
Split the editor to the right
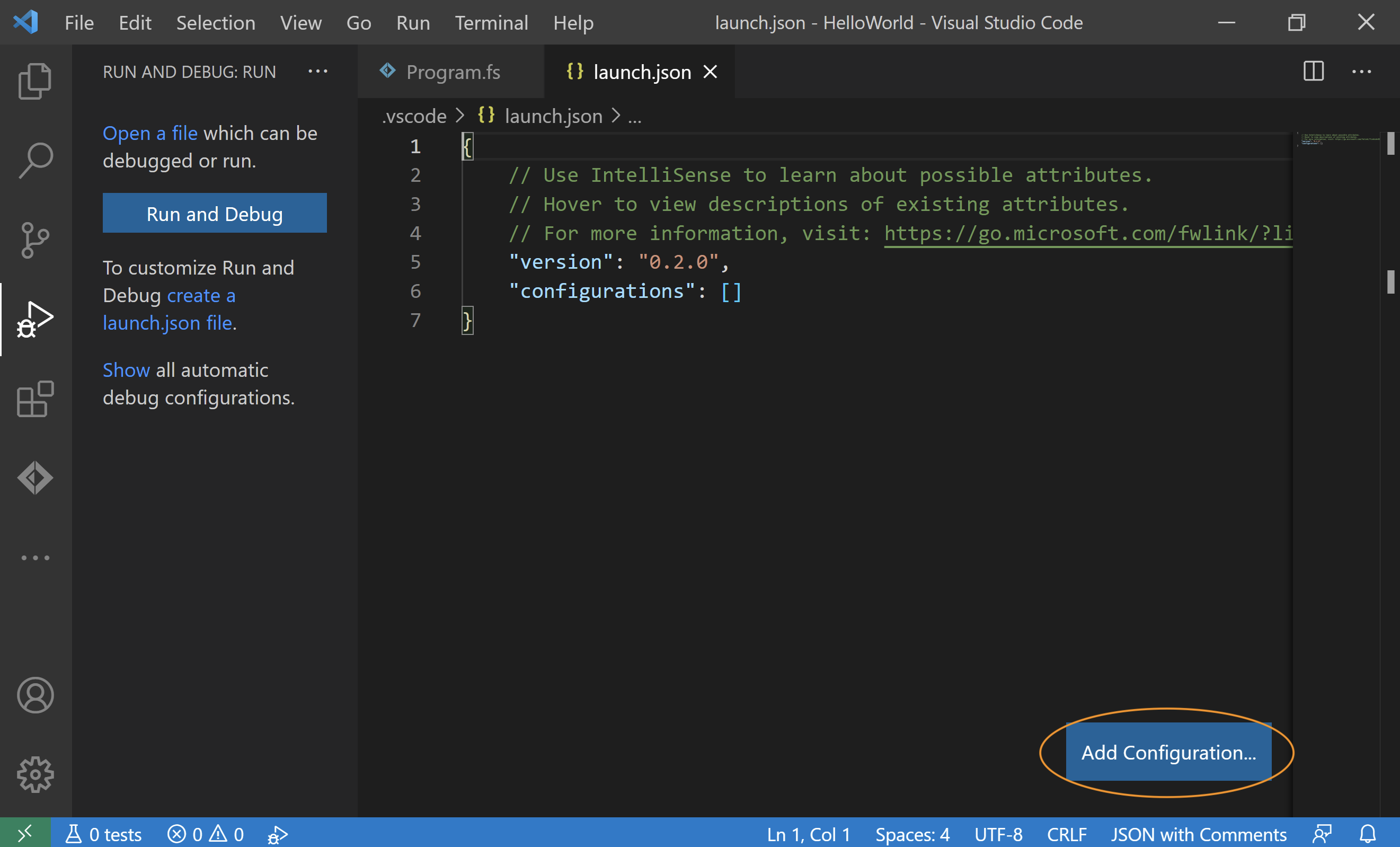tap(1313, 72)
